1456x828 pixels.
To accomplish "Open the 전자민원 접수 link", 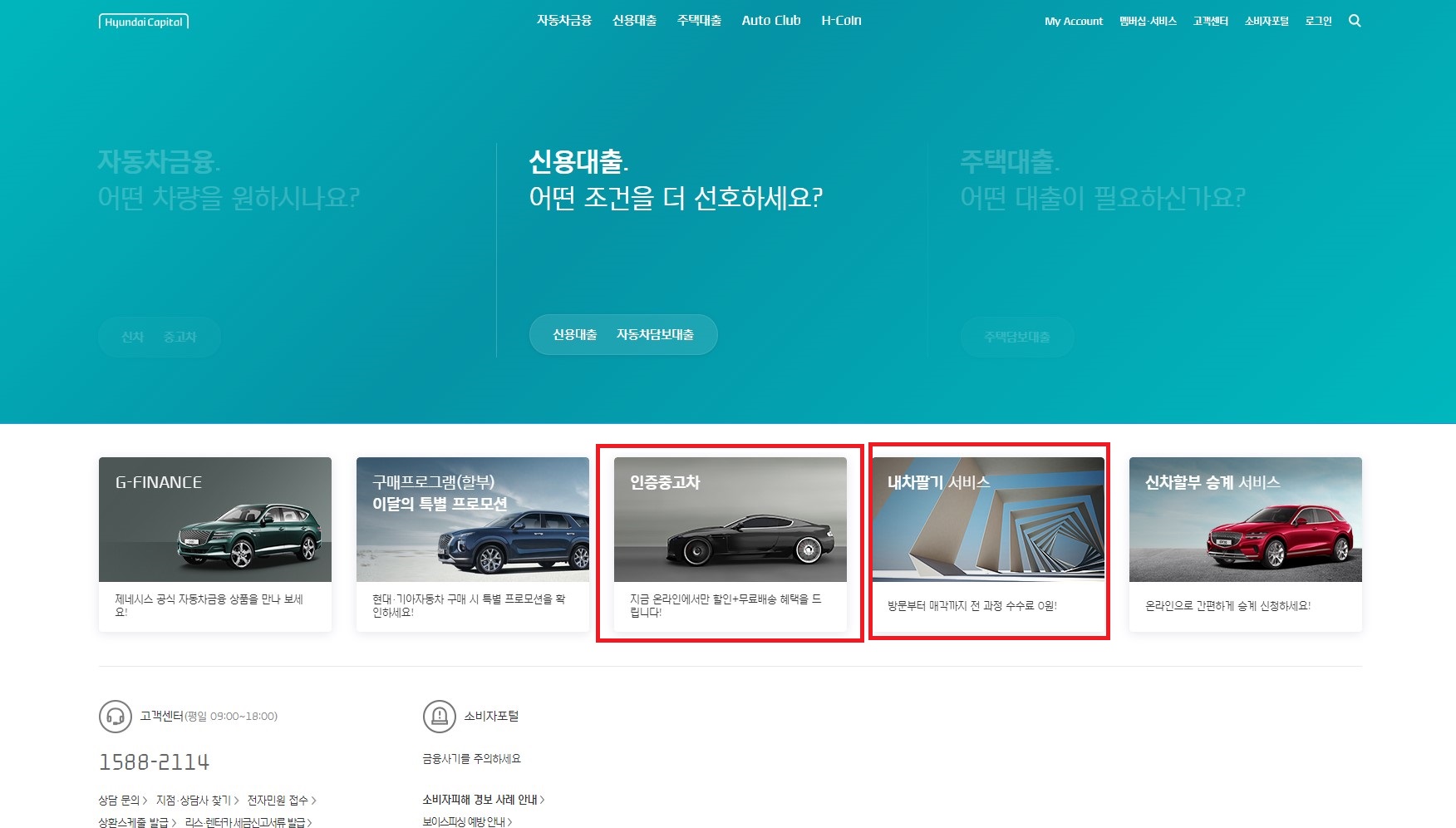I will click(x=282, y=800).
